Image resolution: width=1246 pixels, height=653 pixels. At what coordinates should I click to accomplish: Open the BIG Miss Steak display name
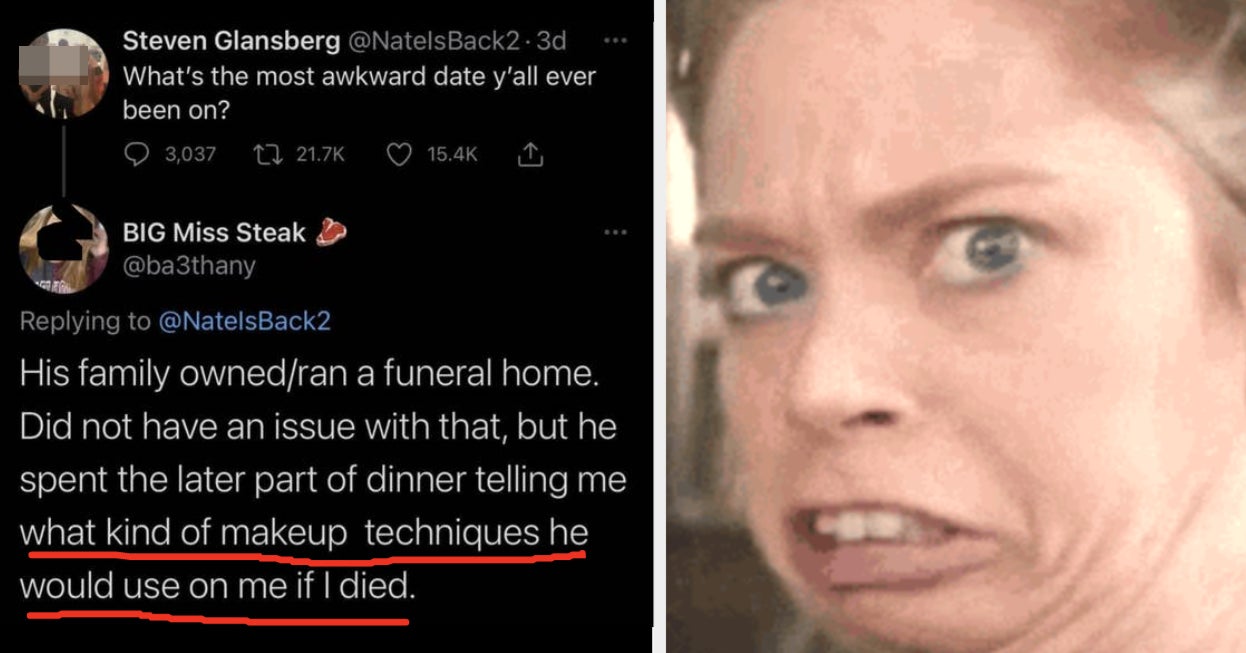tap(214, 233)
